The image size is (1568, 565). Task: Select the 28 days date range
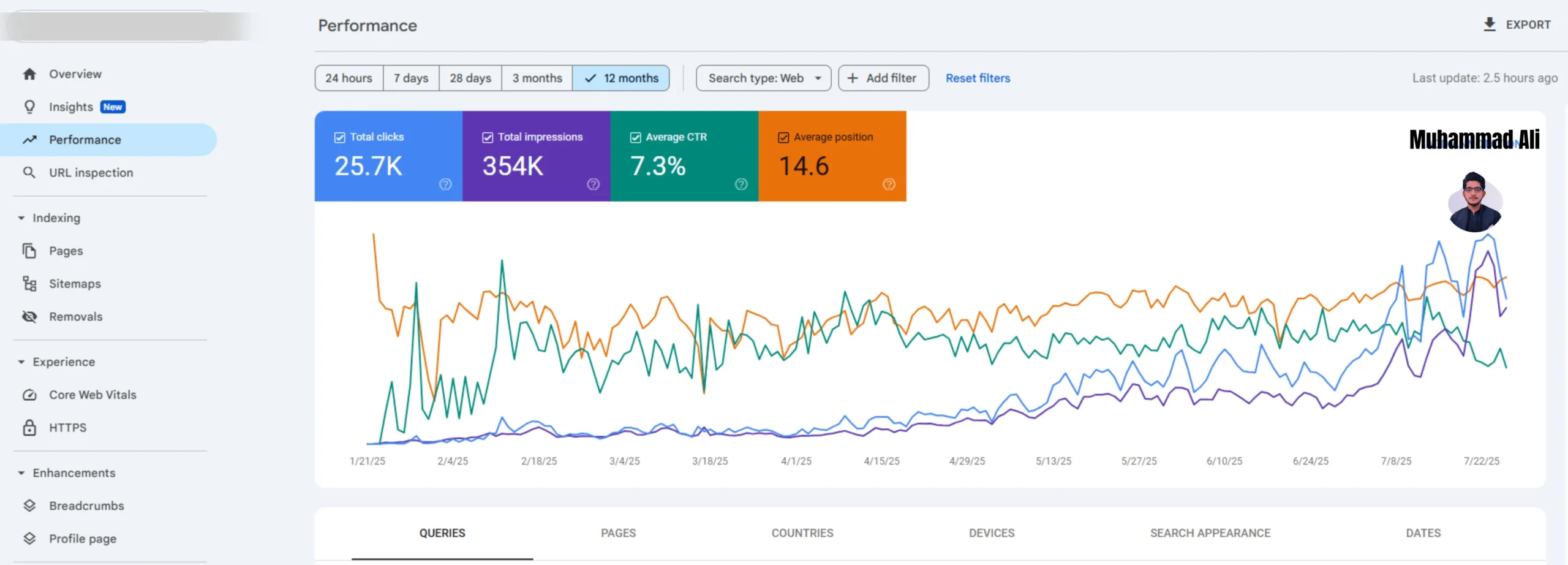click(x=470, y=78)
